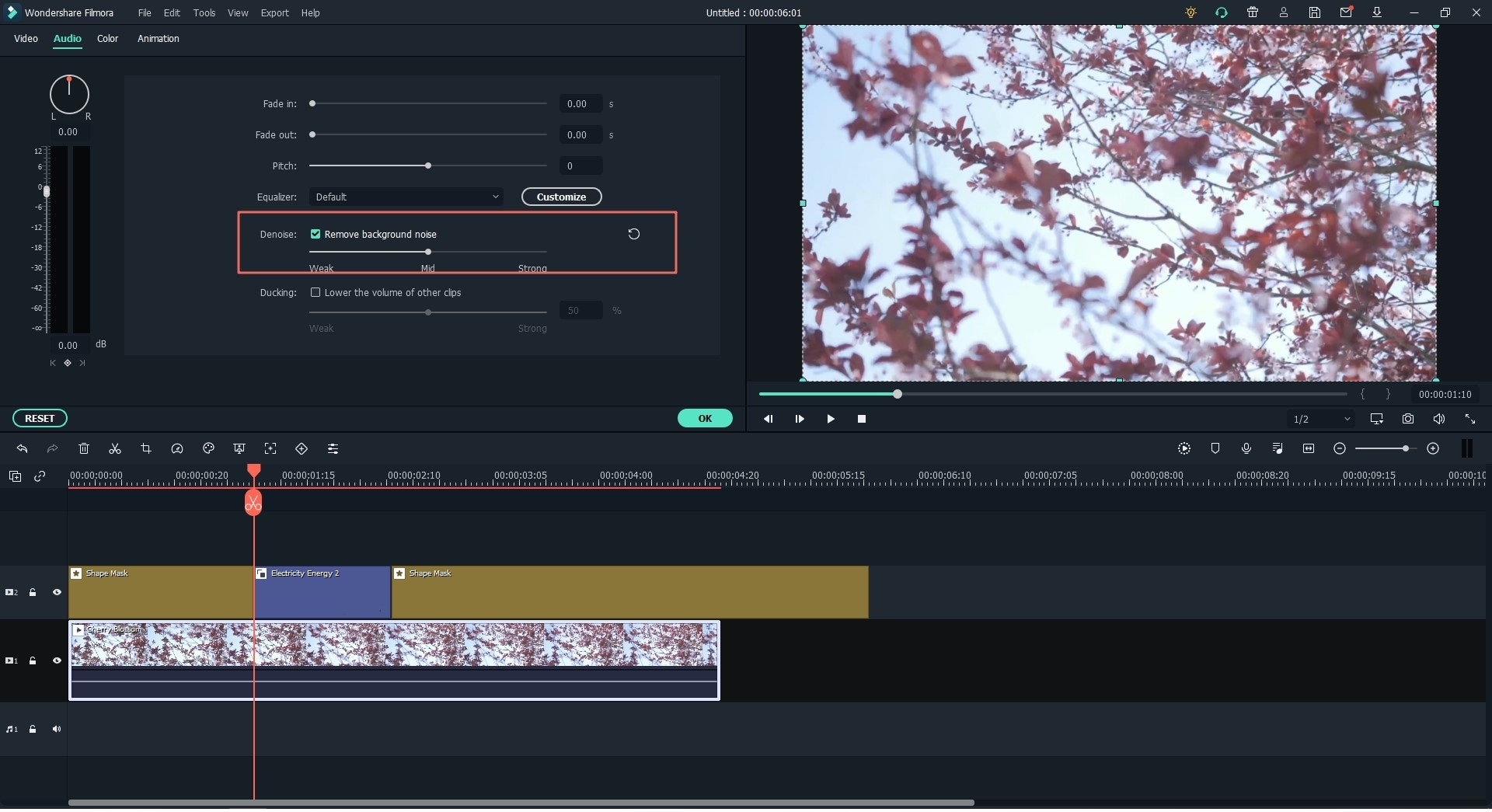Click the Add track icon
The image size is (1492, 812).
(15, 477)
